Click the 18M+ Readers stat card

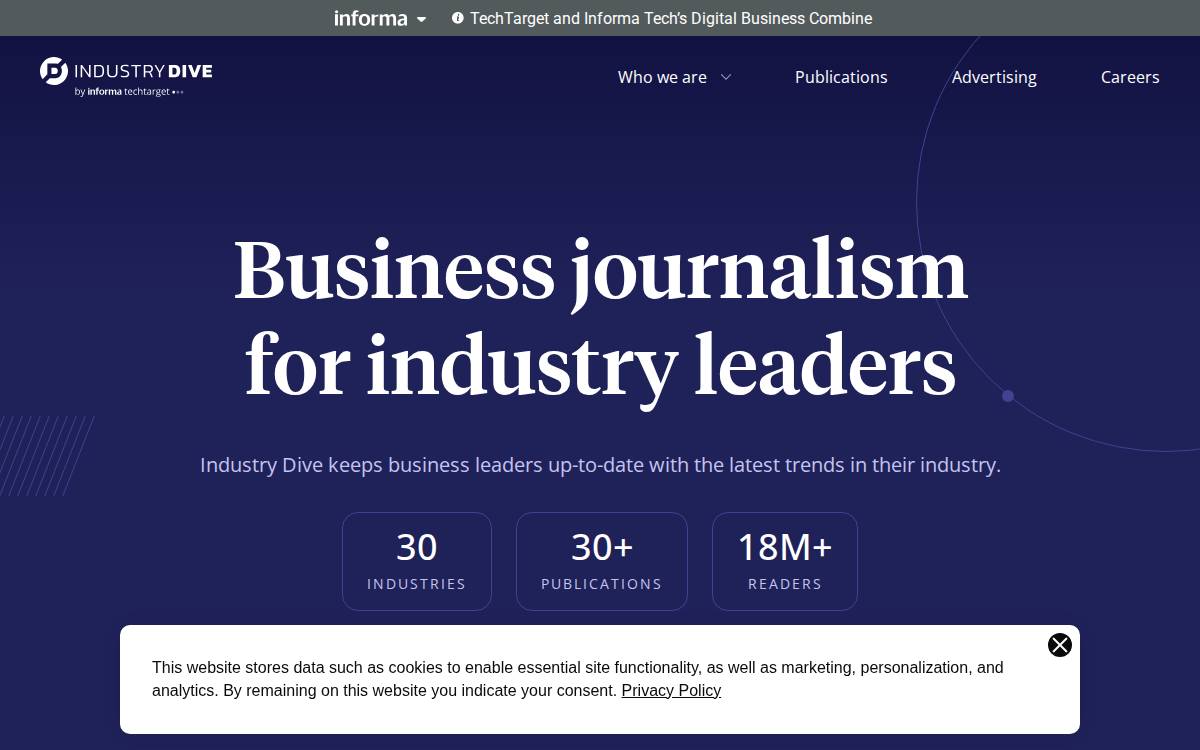pos(785,561)
